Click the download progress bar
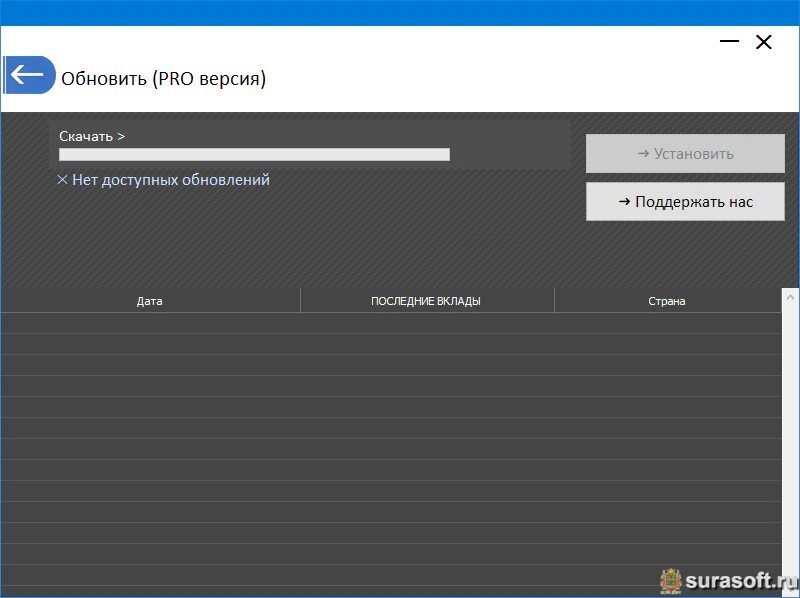Image resolution: width=800 pixels, height=598 pixels. coord(254,155)
